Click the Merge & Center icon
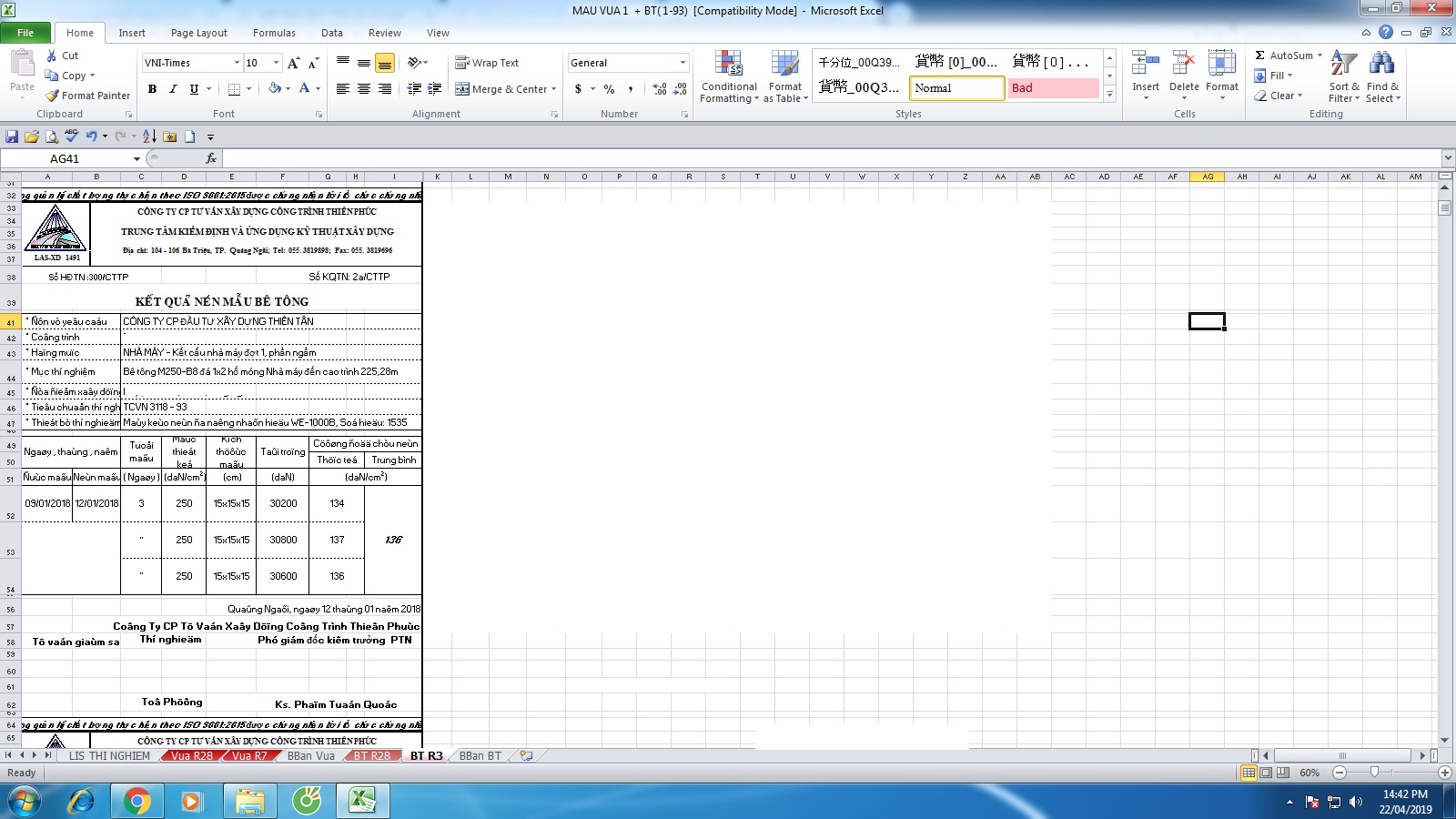The width and height of the screenshot is (1456, 819). click(462, 89)
